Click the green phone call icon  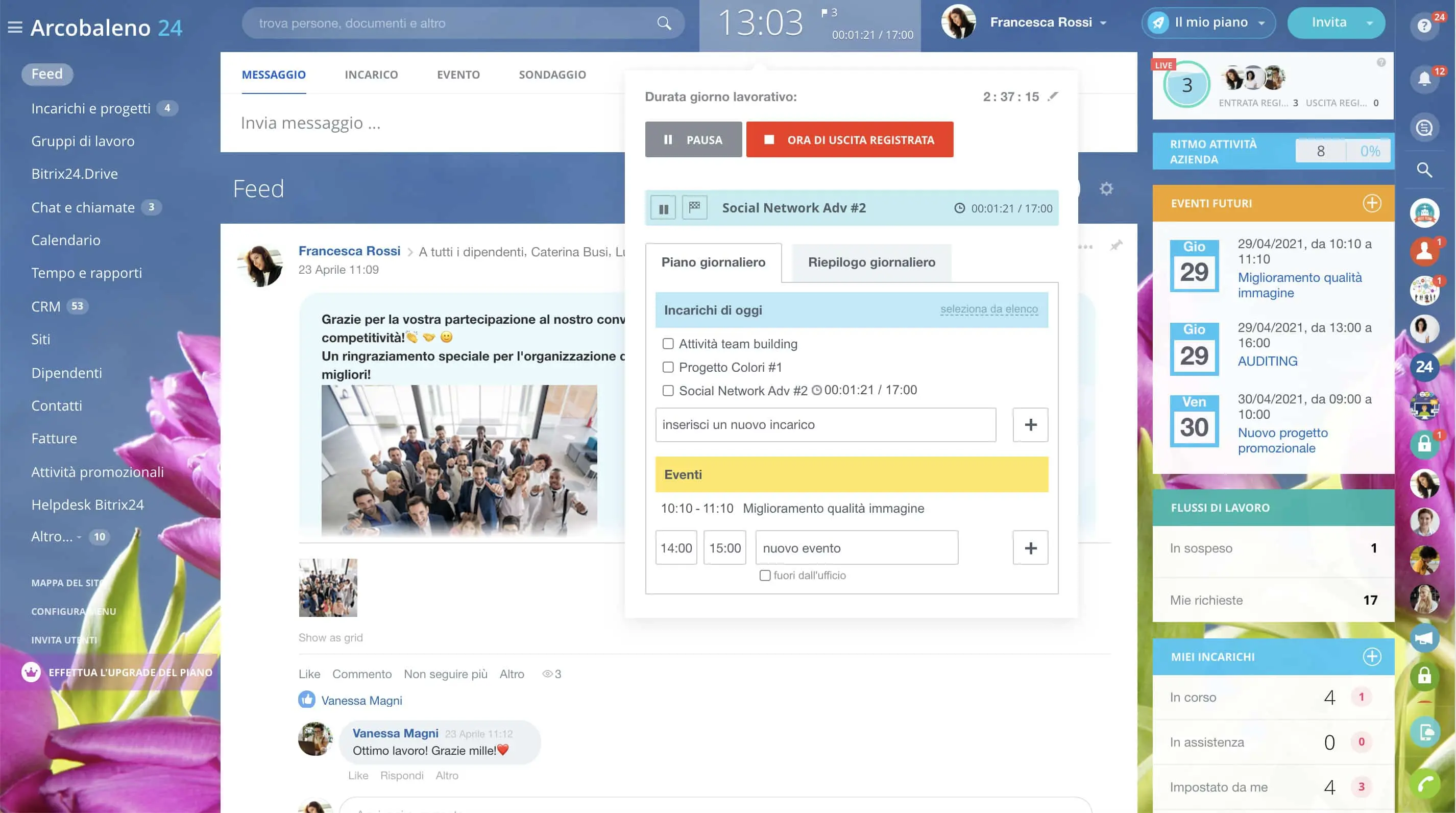[1424, 784]
